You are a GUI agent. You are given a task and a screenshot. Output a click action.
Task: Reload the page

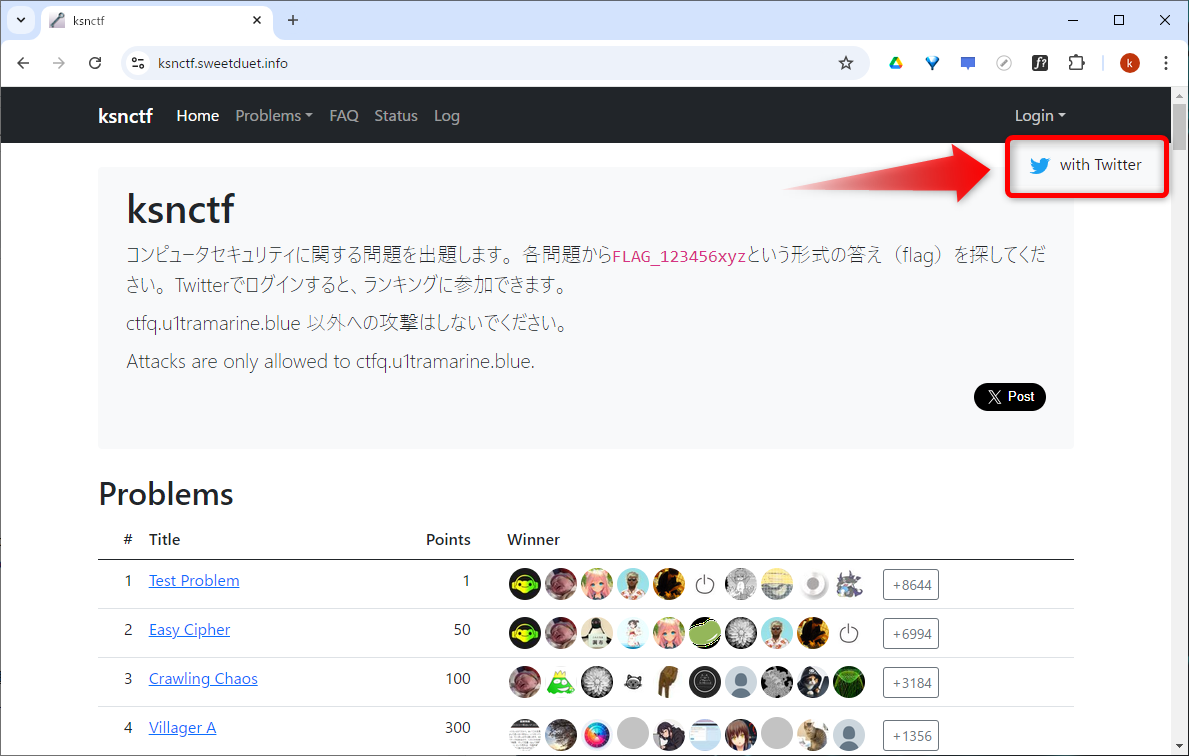click(x=95, y=62)
